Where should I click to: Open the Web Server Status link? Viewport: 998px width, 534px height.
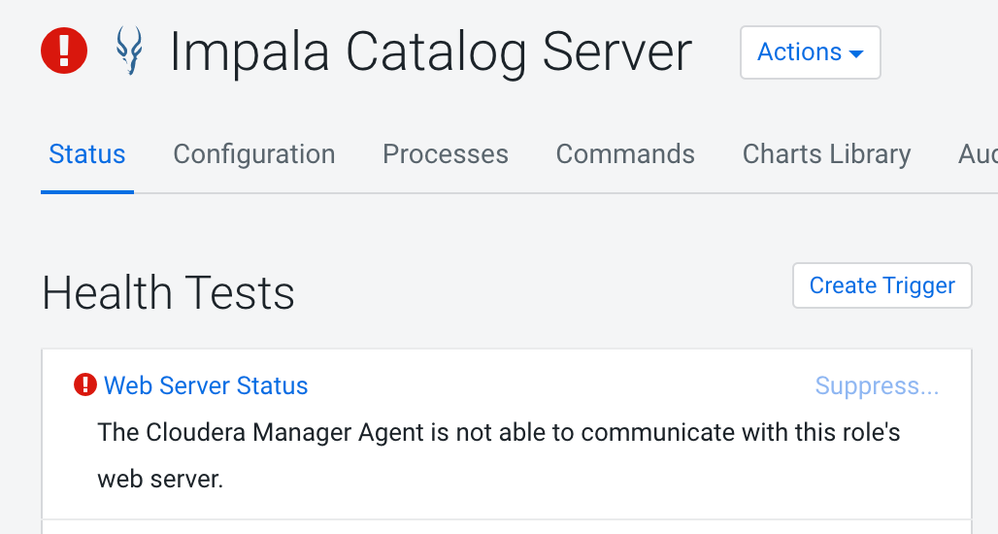(x=206, y=385)
